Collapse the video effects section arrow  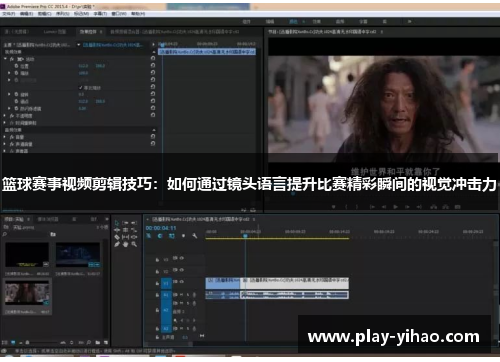click(x=153, y=52)
